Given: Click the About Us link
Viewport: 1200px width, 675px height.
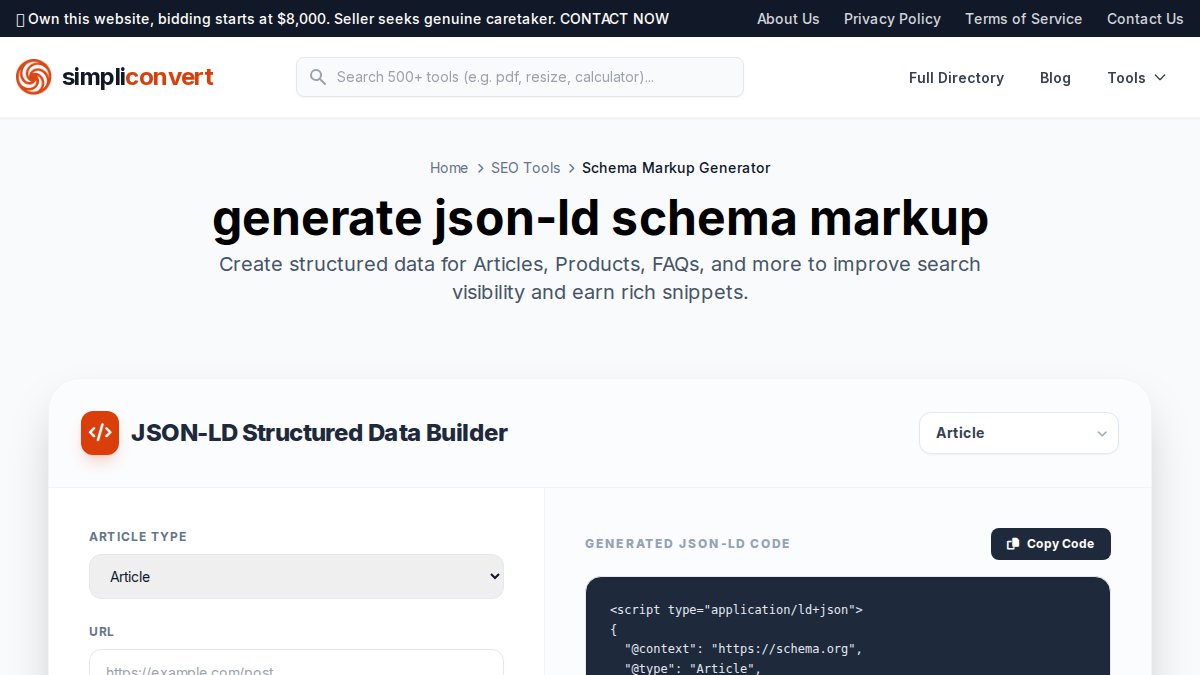Looking at the screenshot, I should tap(788, 18).
